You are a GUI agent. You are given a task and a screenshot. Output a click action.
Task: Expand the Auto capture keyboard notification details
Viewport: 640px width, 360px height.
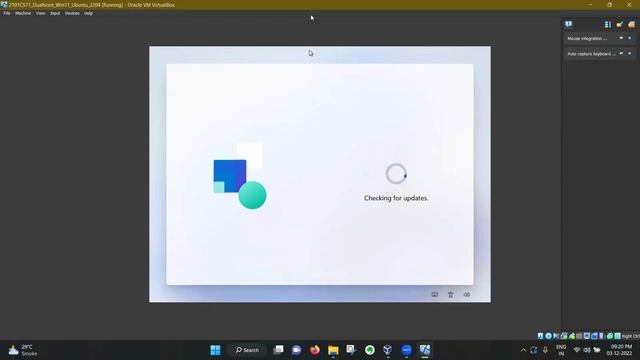tap(621, 53)
